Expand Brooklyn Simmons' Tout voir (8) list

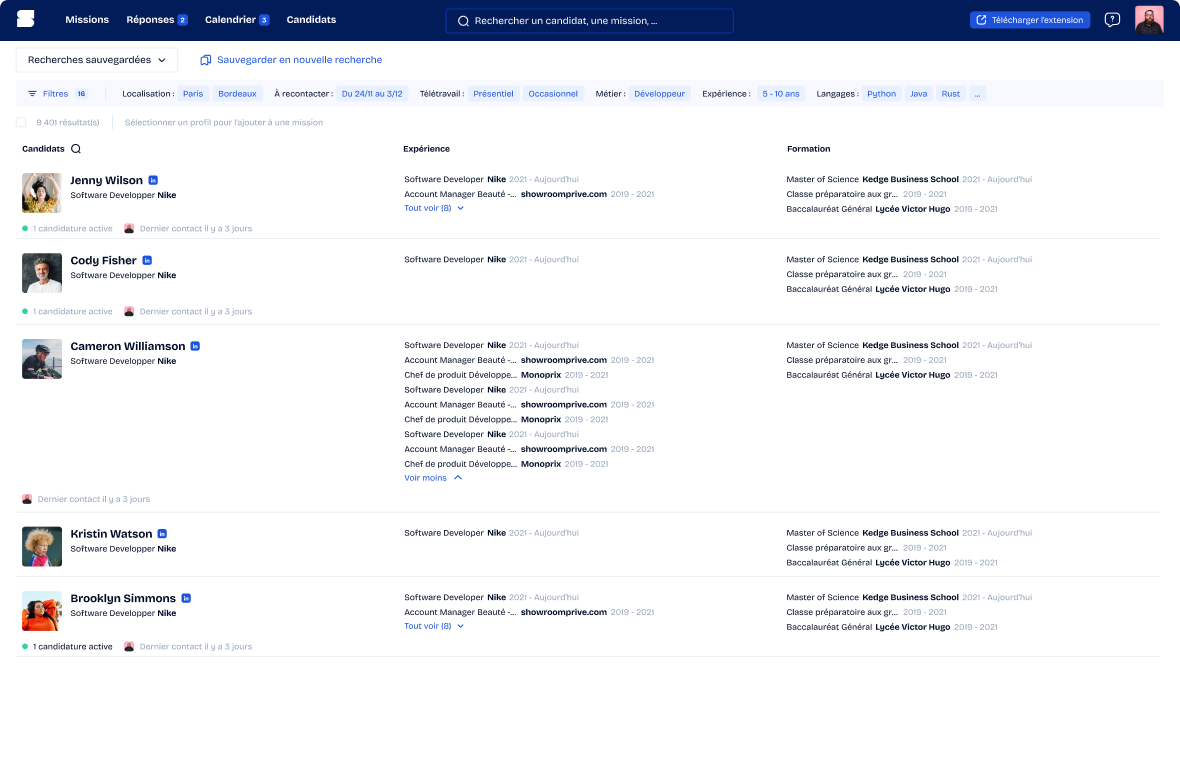click(x=433, y=626)
